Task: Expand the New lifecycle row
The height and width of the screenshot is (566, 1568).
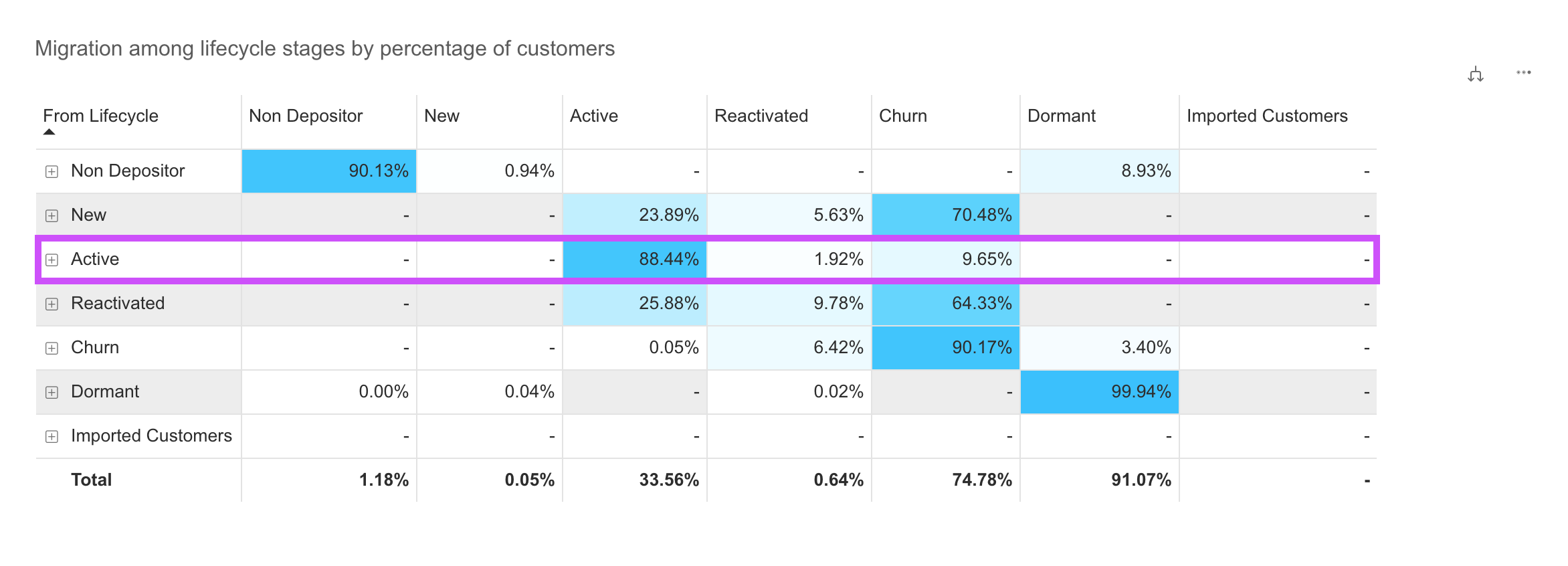Action: point(52,215)
